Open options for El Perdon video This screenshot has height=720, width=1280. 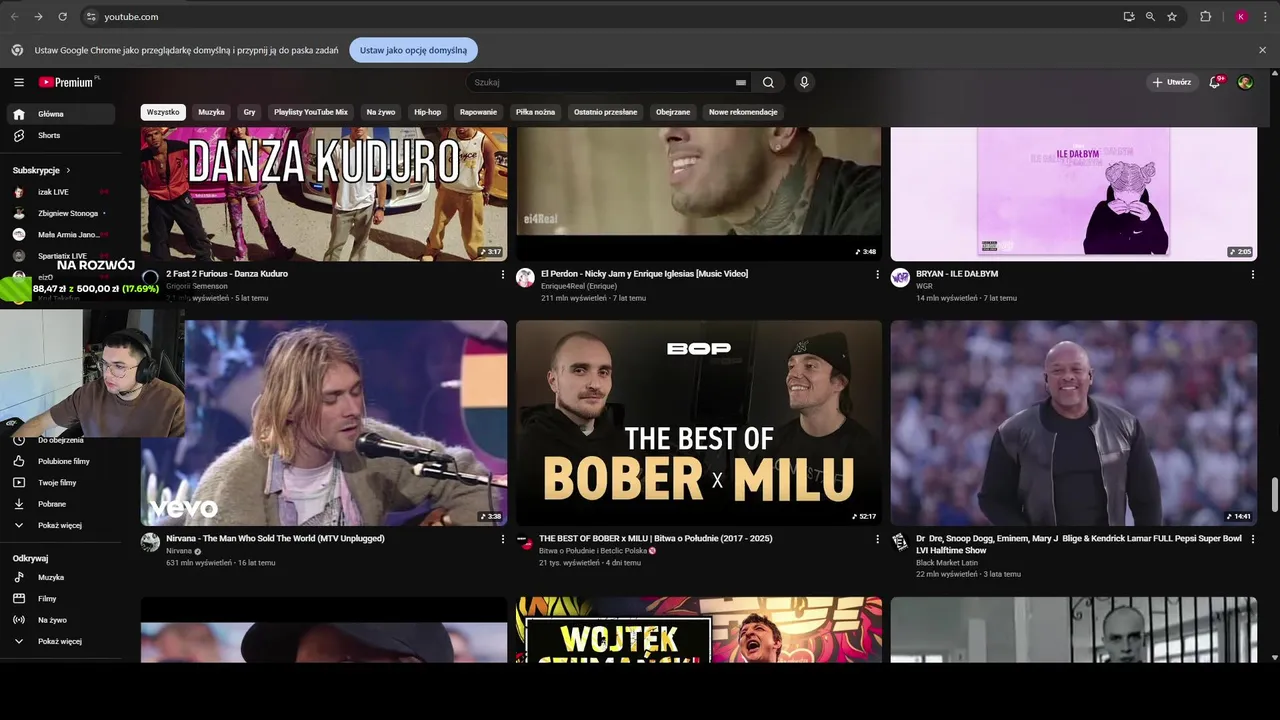click(x=878, y=274)
